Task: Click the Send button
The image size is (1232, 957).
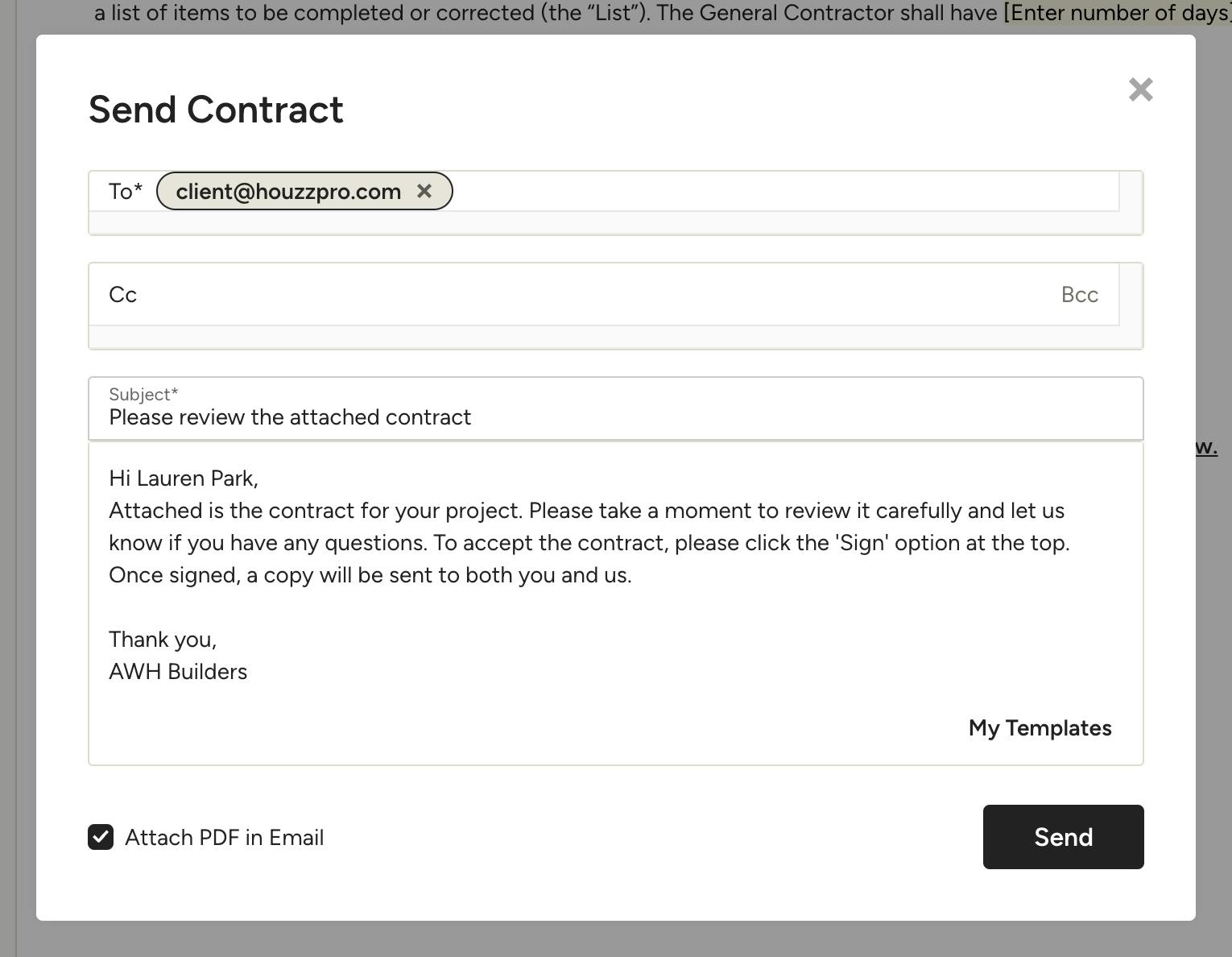Action: [x=1063, y=837]
